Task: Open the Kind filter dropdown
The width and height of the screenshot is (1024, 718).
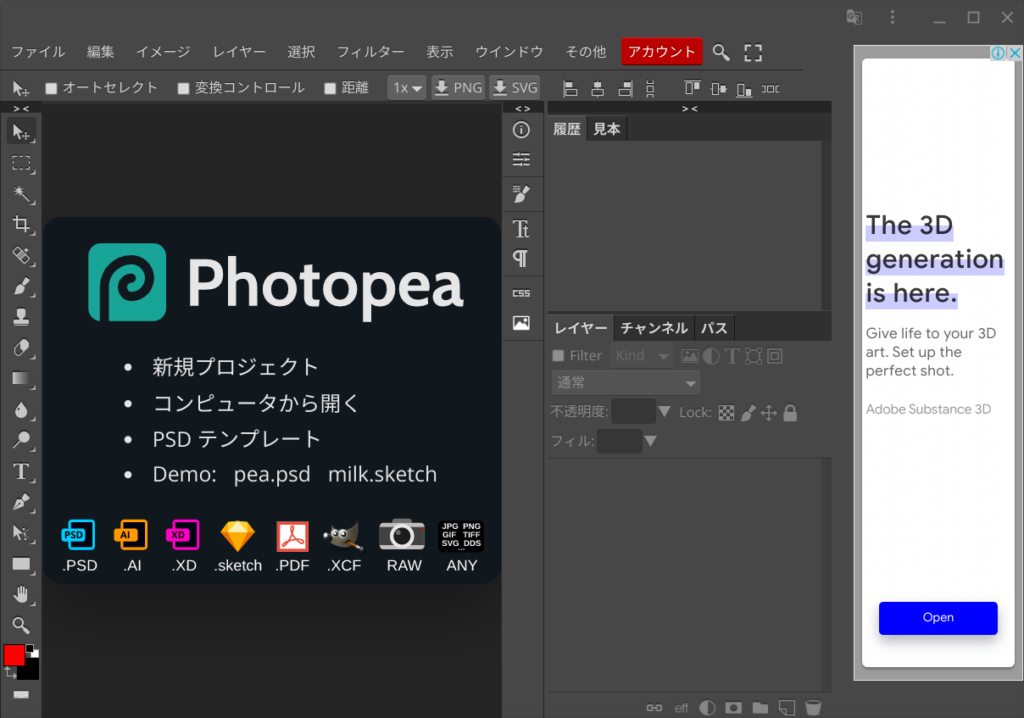Action: tap(641, 356)
